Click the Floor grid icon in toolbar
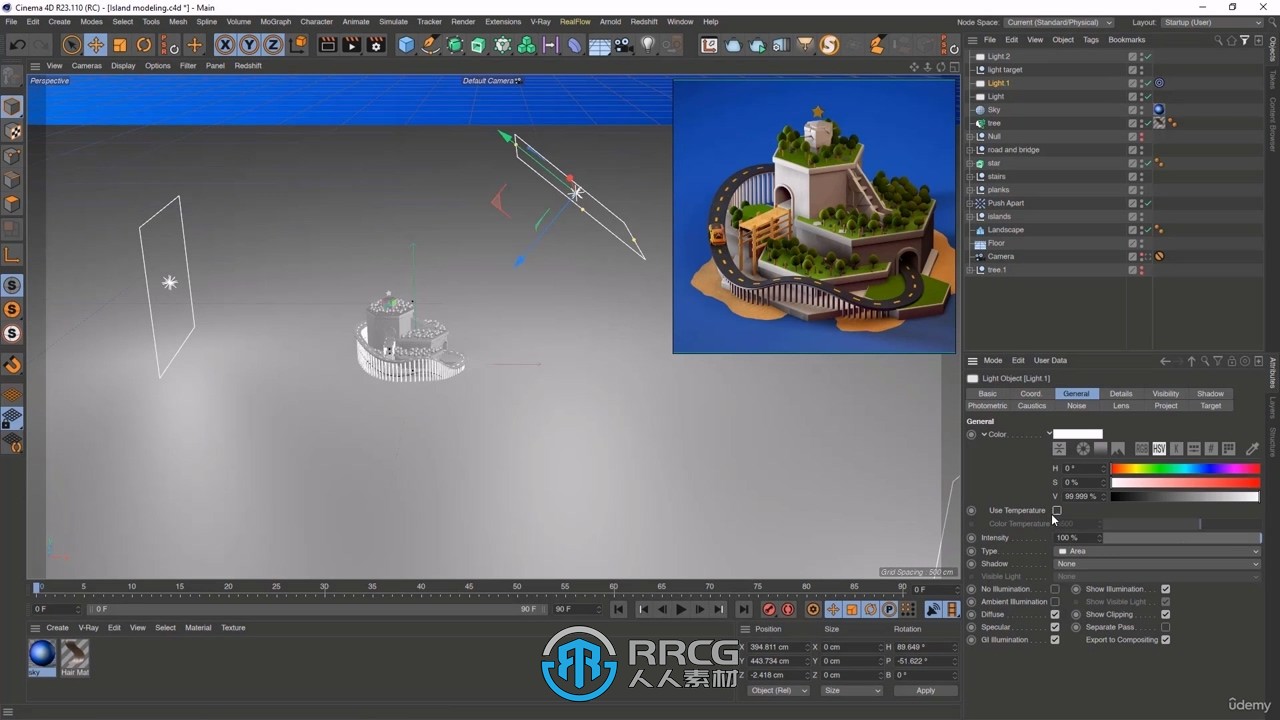The height and width of the screenshot is (720, 1280). 600,44
